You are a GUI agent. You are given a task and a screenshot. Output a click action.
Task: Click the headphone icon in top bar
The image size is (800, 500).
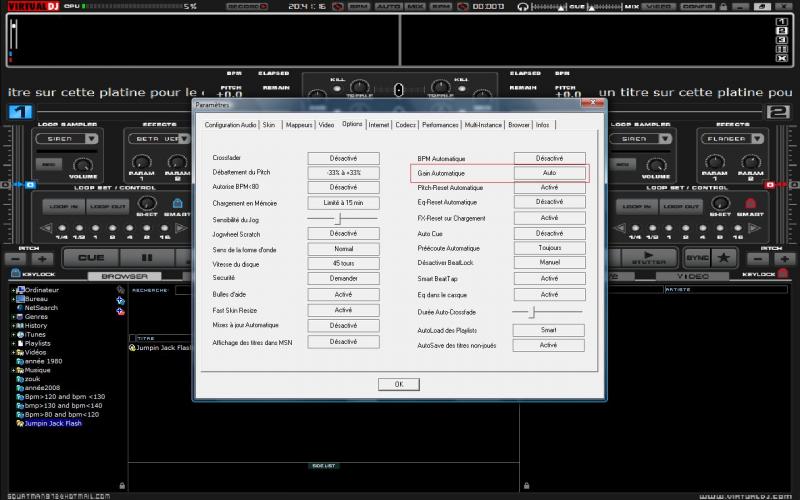pos(522,7)
